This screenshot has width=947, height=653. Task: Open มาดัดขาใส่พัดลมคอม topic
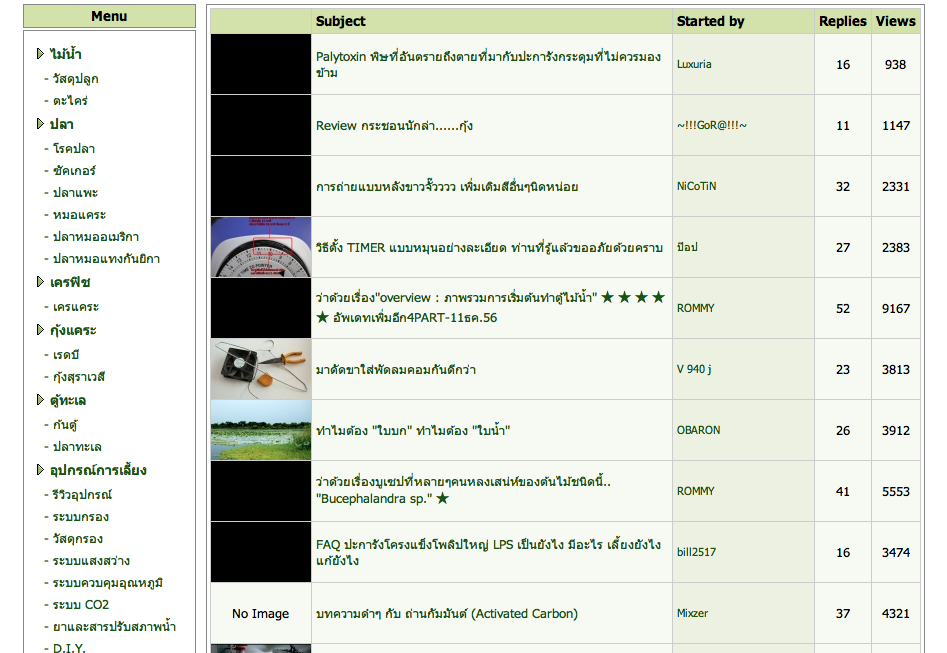(396, 370)
